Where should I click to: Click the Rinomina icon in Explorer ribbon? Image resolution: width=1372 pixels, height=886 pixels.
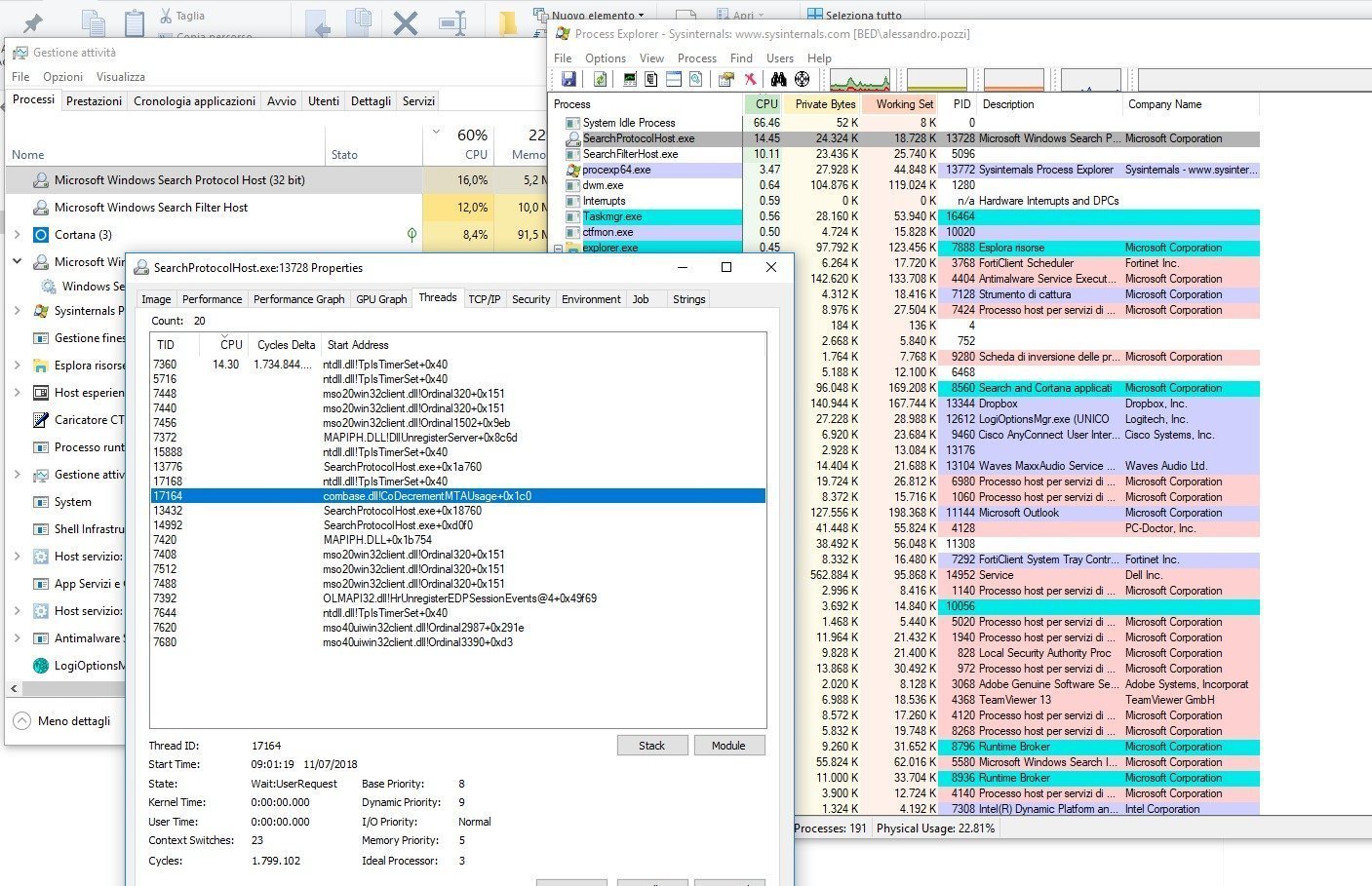[x=453, y=22]
